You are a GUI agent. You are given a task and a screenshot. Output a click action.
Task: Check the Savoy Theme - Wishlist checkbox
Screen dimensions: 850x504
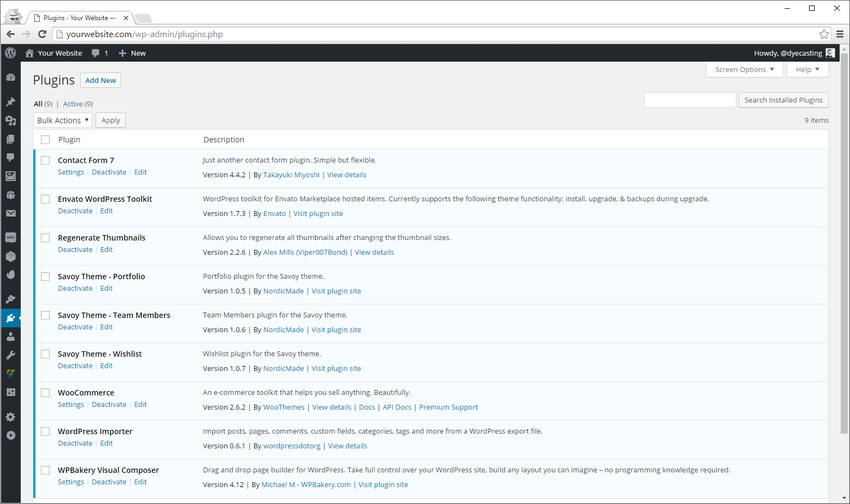pyautogui.click(x=46, y=354)
